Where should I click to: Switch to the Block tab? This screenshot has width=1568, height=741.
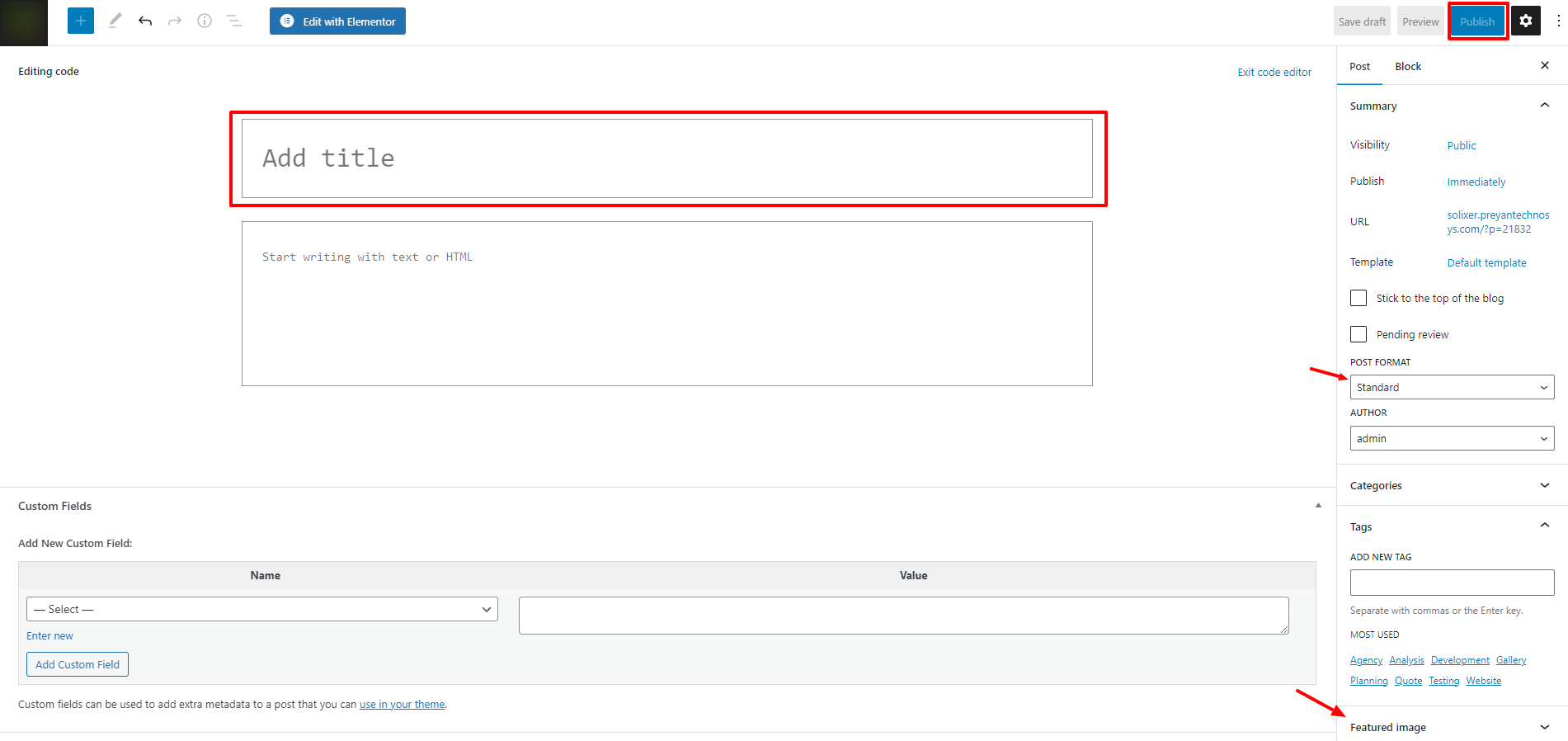pos(1408,66)
